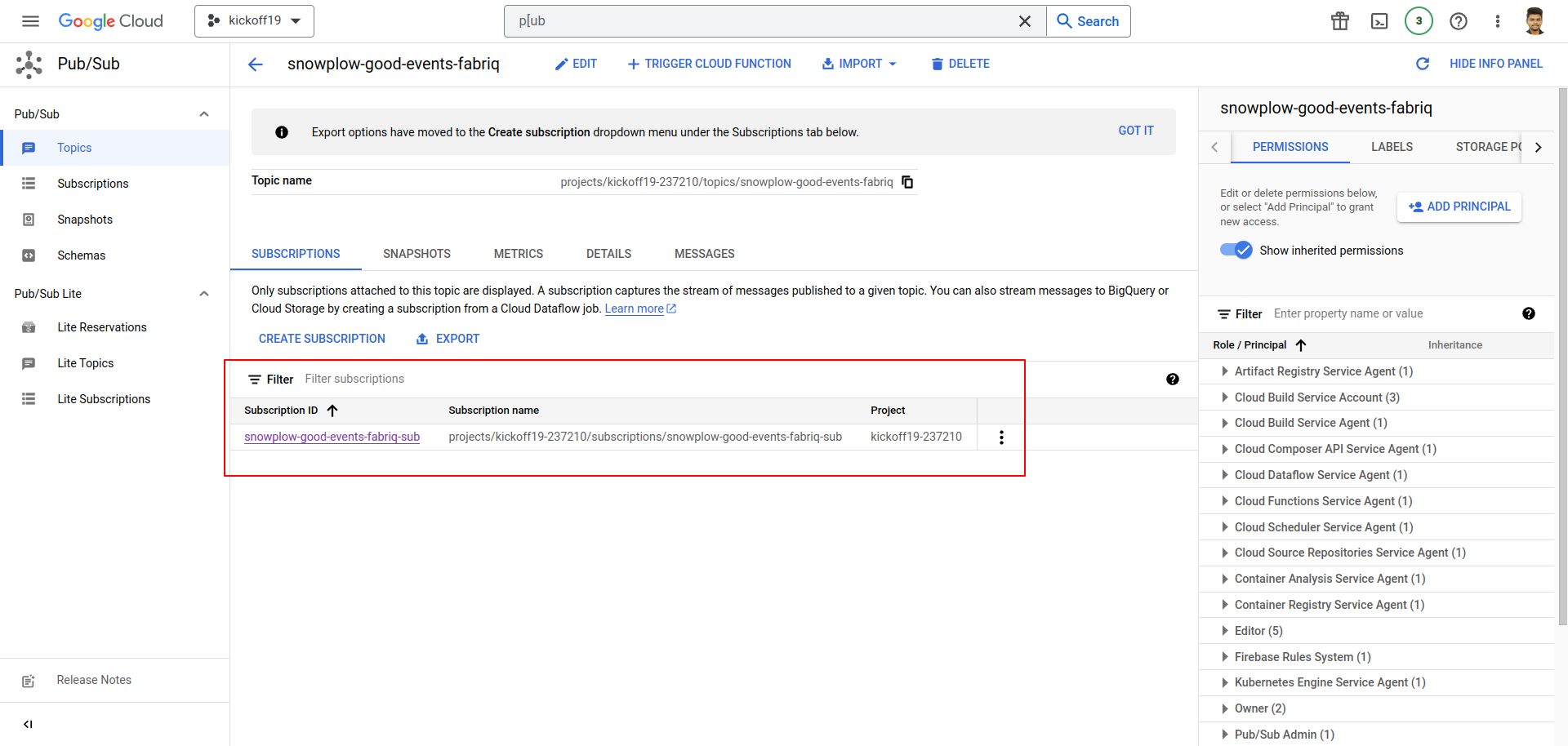Click TRIGGER CLOUD FUNCTION
Viewport: 1568px width, 746px height.
click(x=709, y=64)
